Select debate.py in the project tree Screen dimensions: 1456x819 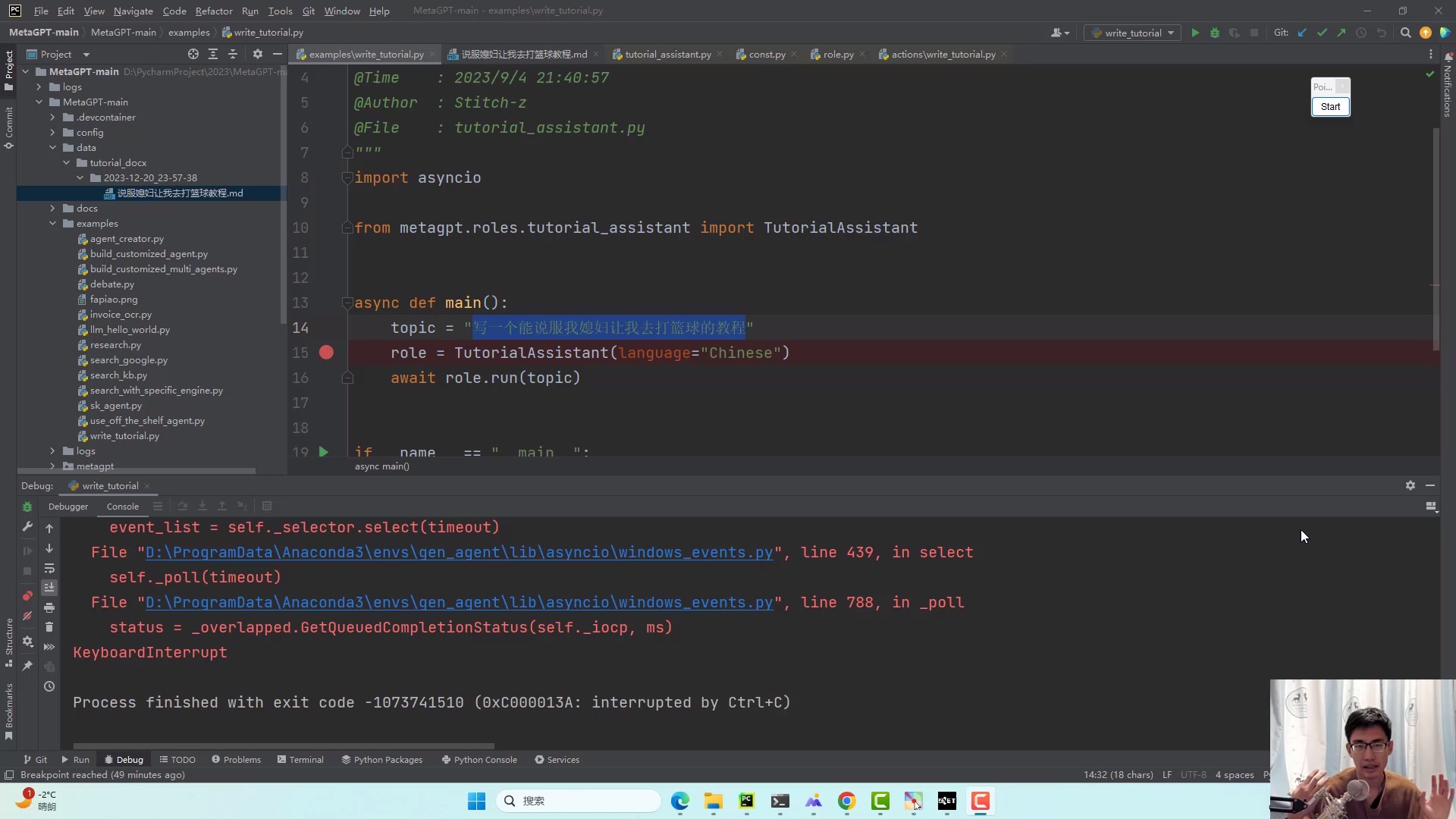point(111,284)
